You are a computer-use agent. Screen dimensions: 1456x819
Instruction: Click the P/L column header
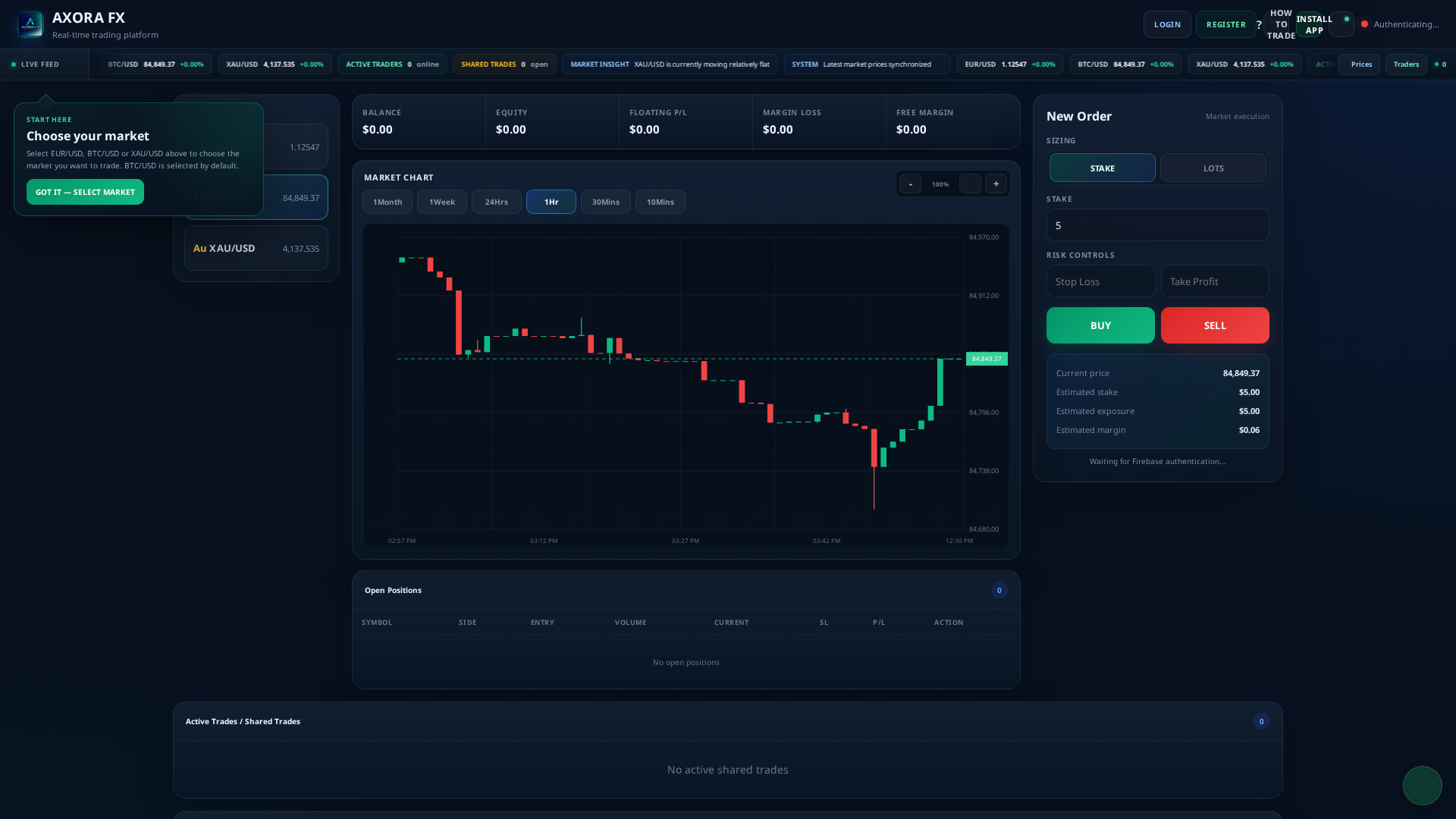[879, 623]
